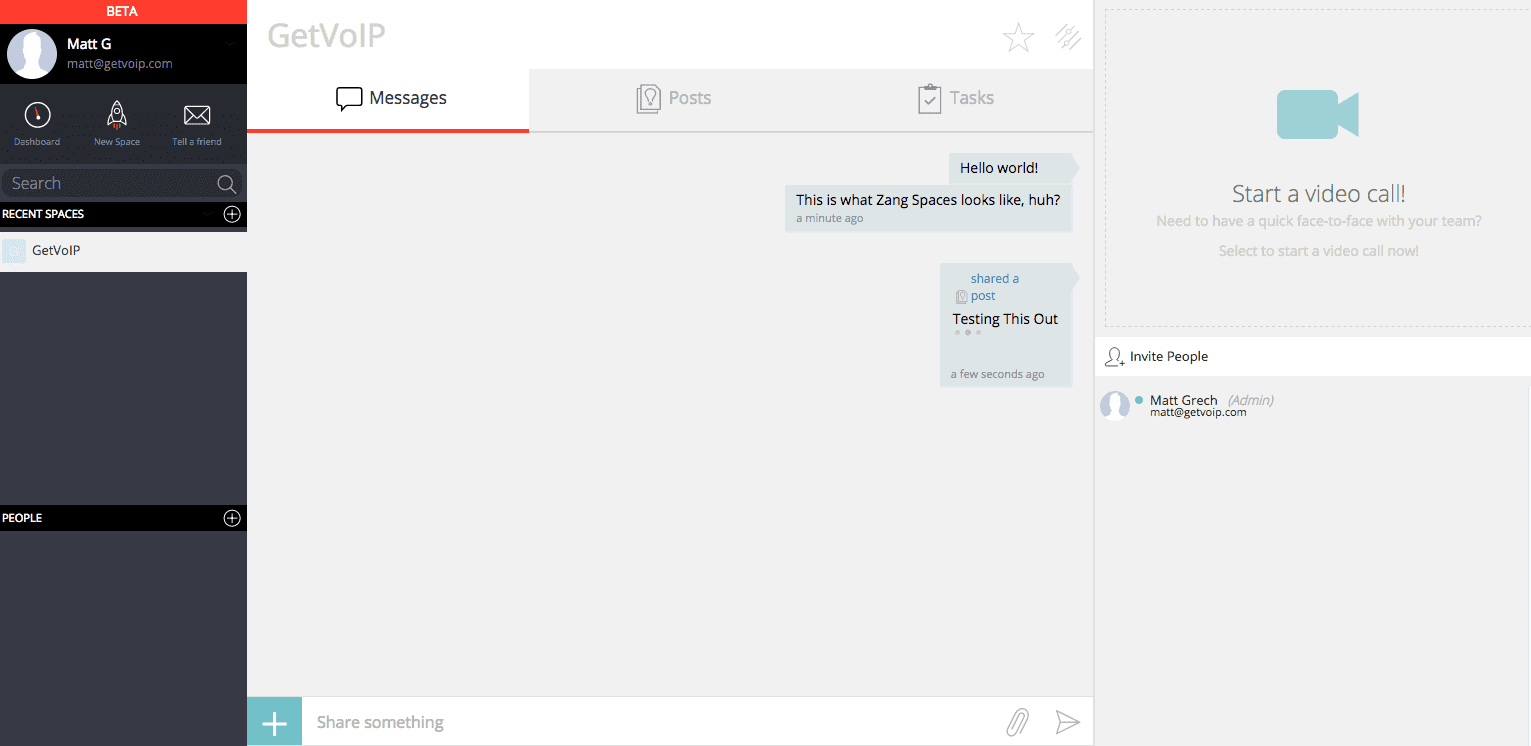1531x746 pixels.
Task: Add a new space via Recent Spaces plus
Action: point(232,214)
